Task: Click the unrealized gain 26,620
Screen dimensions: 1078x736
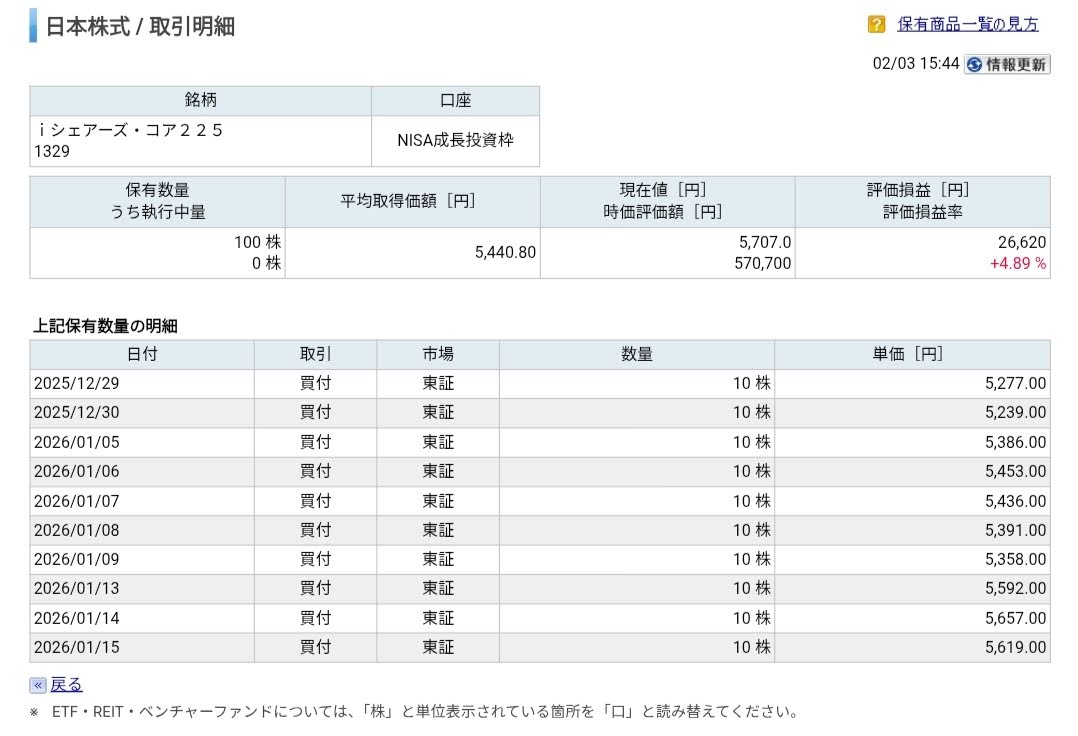Action: [1022, 242]
